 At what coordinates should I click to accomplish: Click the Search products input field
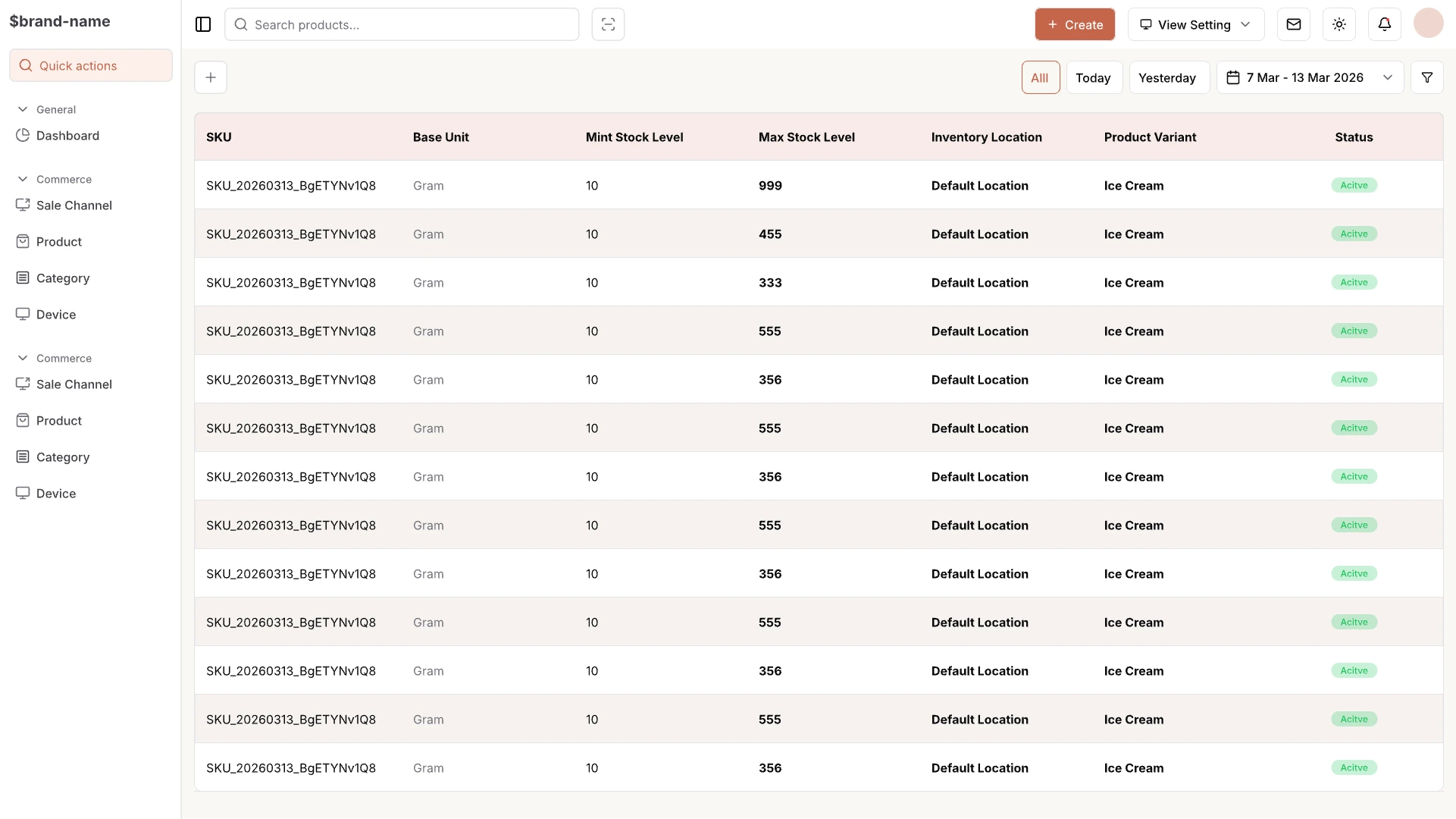[402, 24]
